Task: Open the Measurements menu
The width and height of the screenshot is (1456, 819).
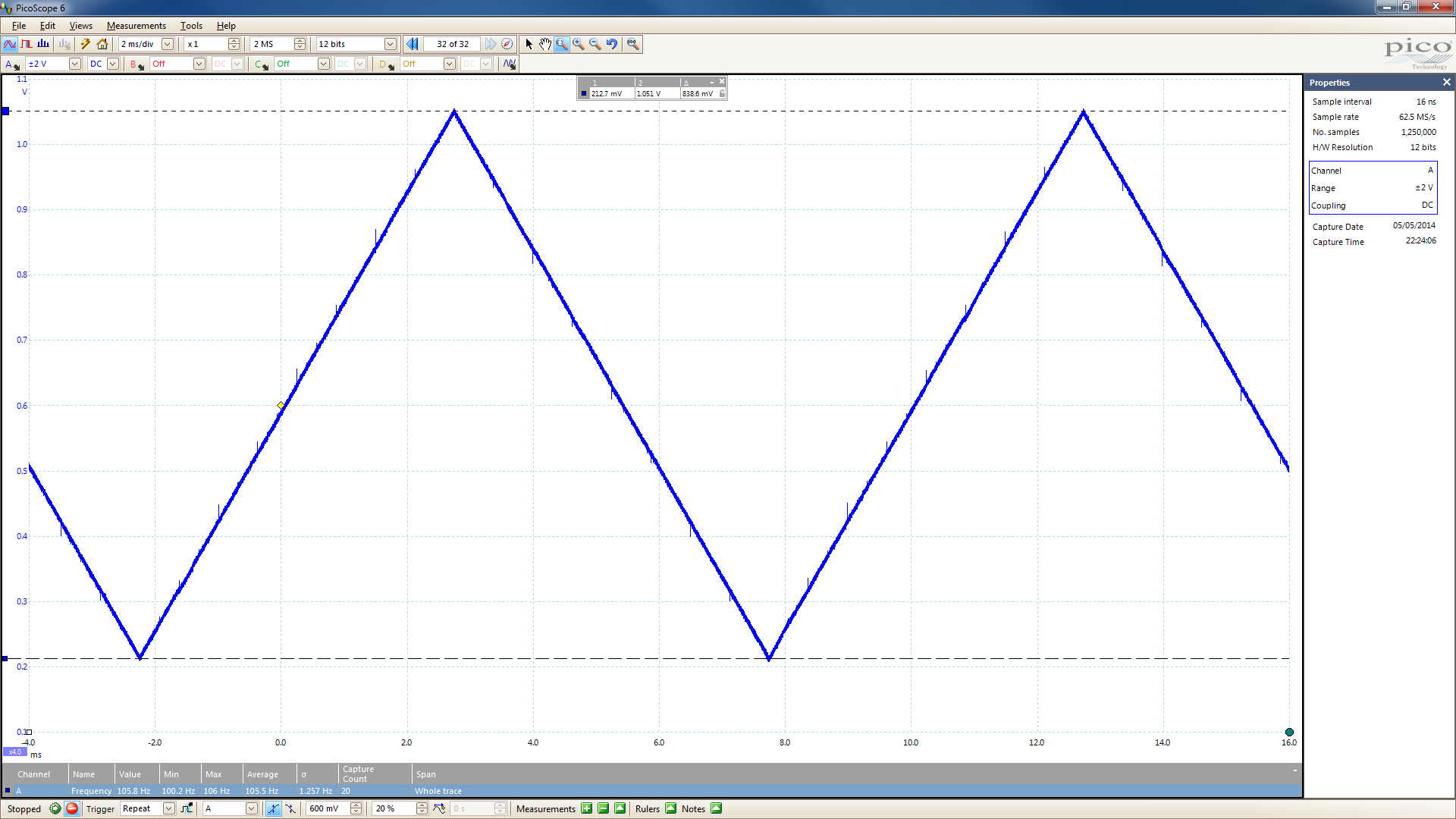Action: point(136,26)
